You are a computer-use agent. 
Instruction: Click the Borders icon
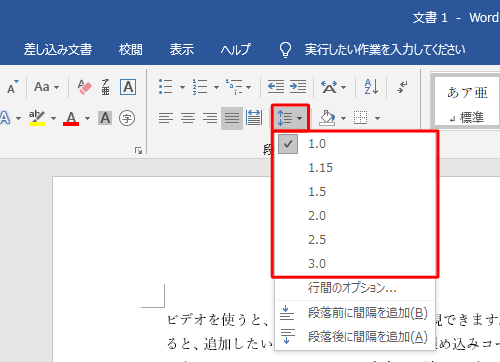361,118
